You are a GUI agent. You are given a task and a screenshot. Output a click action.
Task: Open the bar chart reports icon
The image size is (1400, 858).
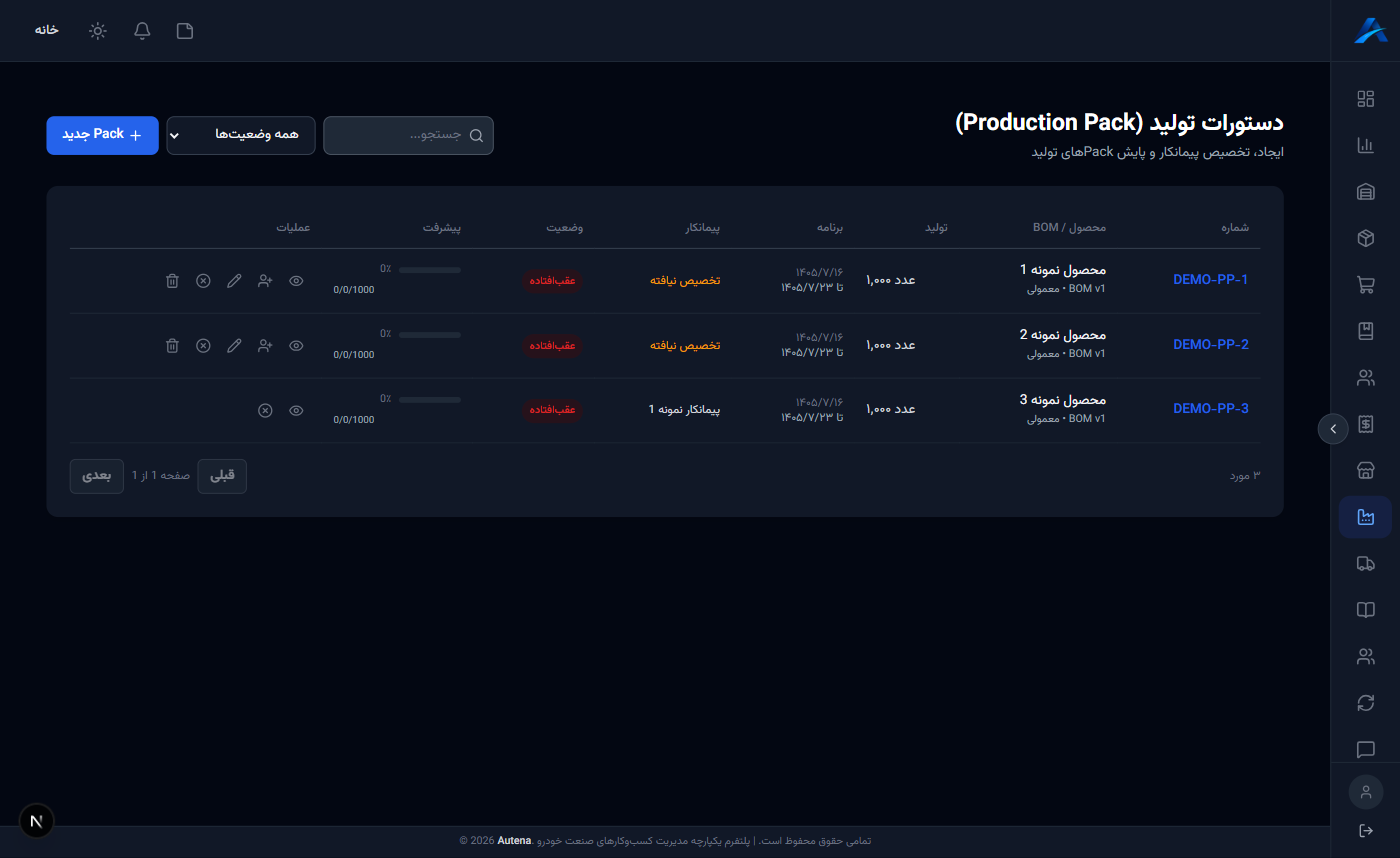pyautogui.click(x=1365, y=145)
